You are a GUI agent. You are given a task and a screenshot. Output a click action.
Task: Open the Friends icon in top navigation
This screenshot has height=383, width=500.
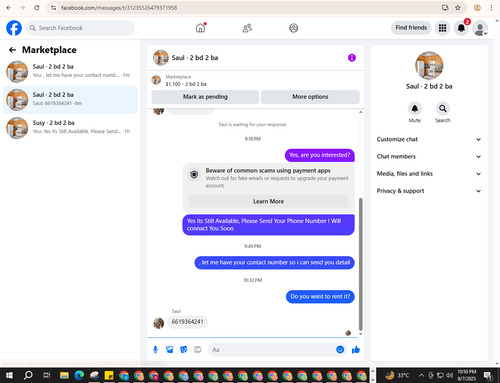[247, 28]
